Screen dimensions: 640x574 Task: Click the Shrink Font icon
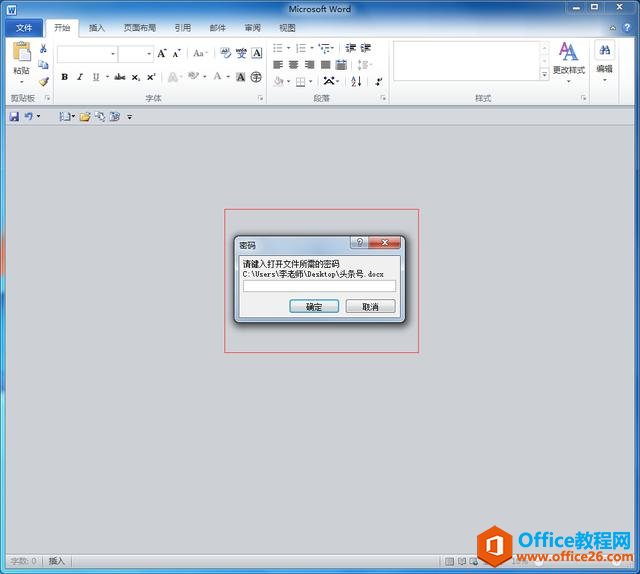[176, 53]
